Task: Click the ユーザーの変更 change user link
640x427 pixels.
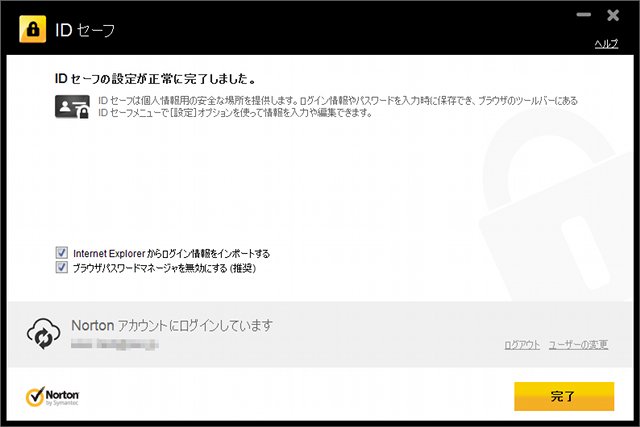Action: point(578,345)
